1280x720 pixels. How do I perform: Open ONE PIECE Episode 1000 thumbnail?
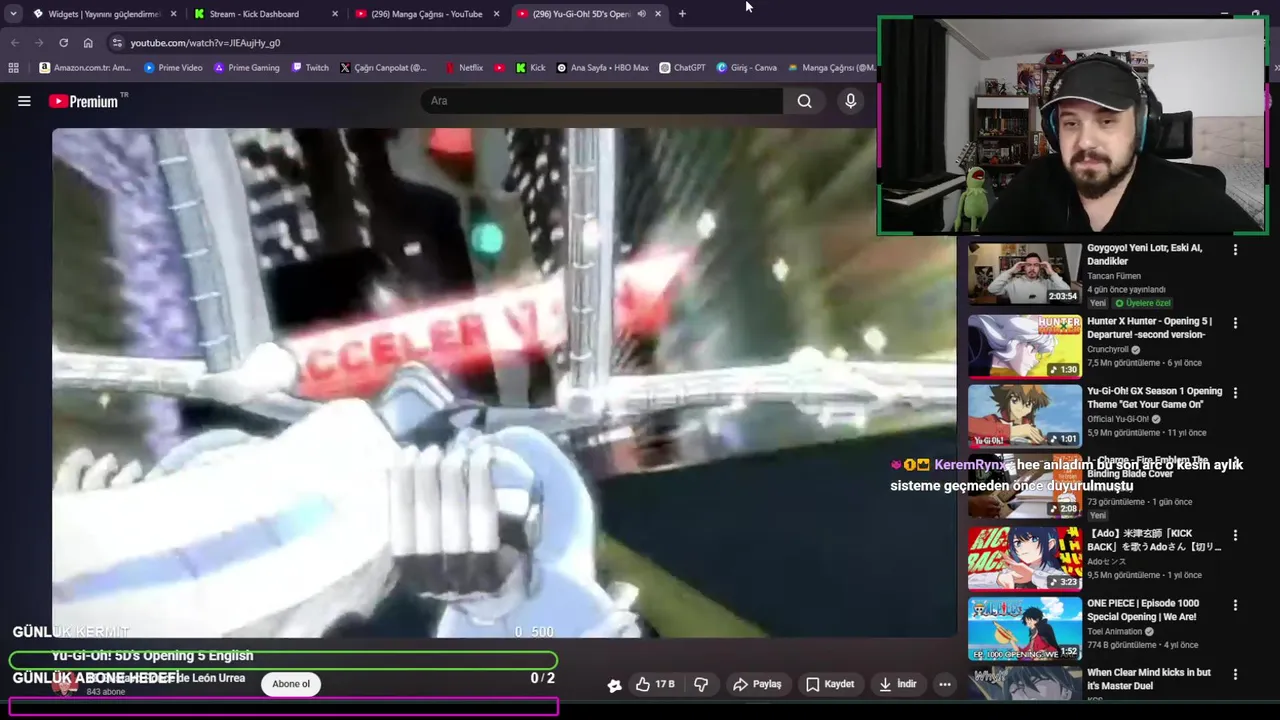pos(1024,628)
